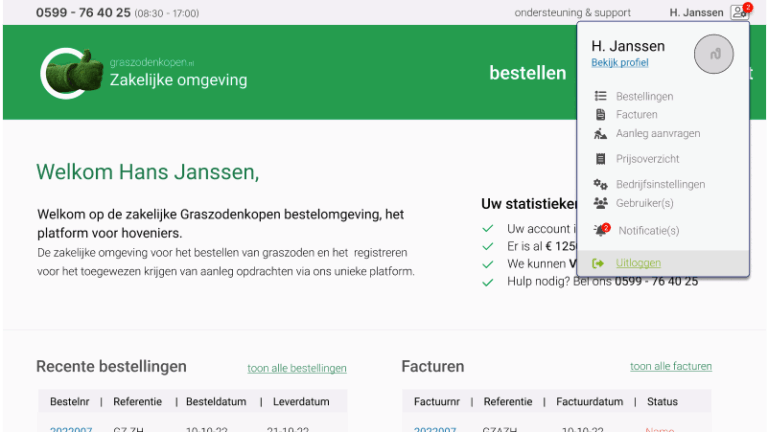Viewport: 768px width, 432px height.
Task: Click the Bedrijfsinstellingen gears icon
Action: tap(600, 184)
